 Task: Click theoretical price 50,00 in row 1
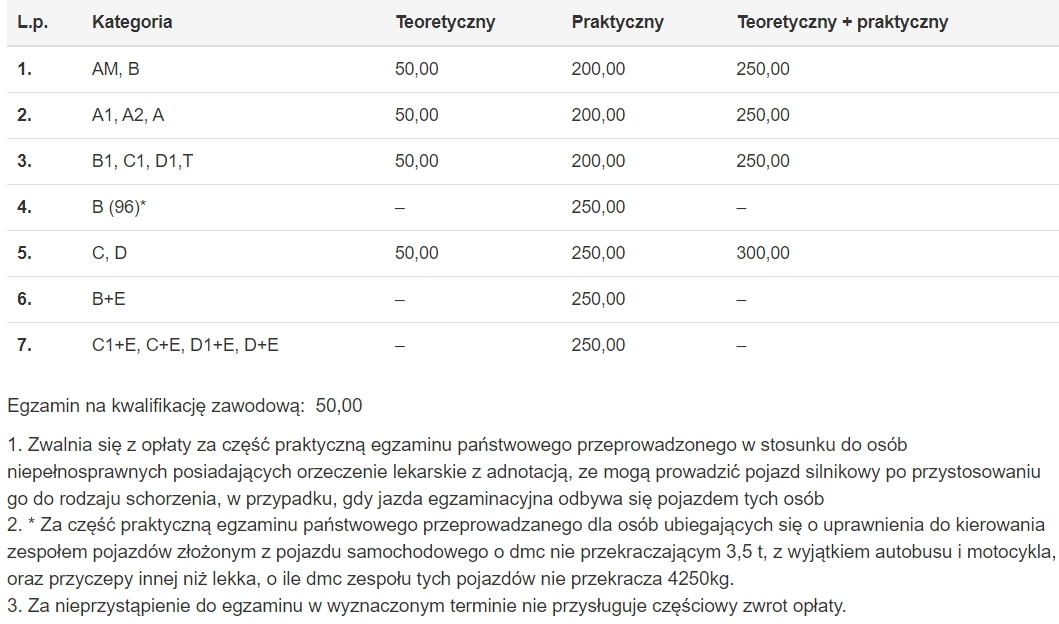(x=417, y=69)
